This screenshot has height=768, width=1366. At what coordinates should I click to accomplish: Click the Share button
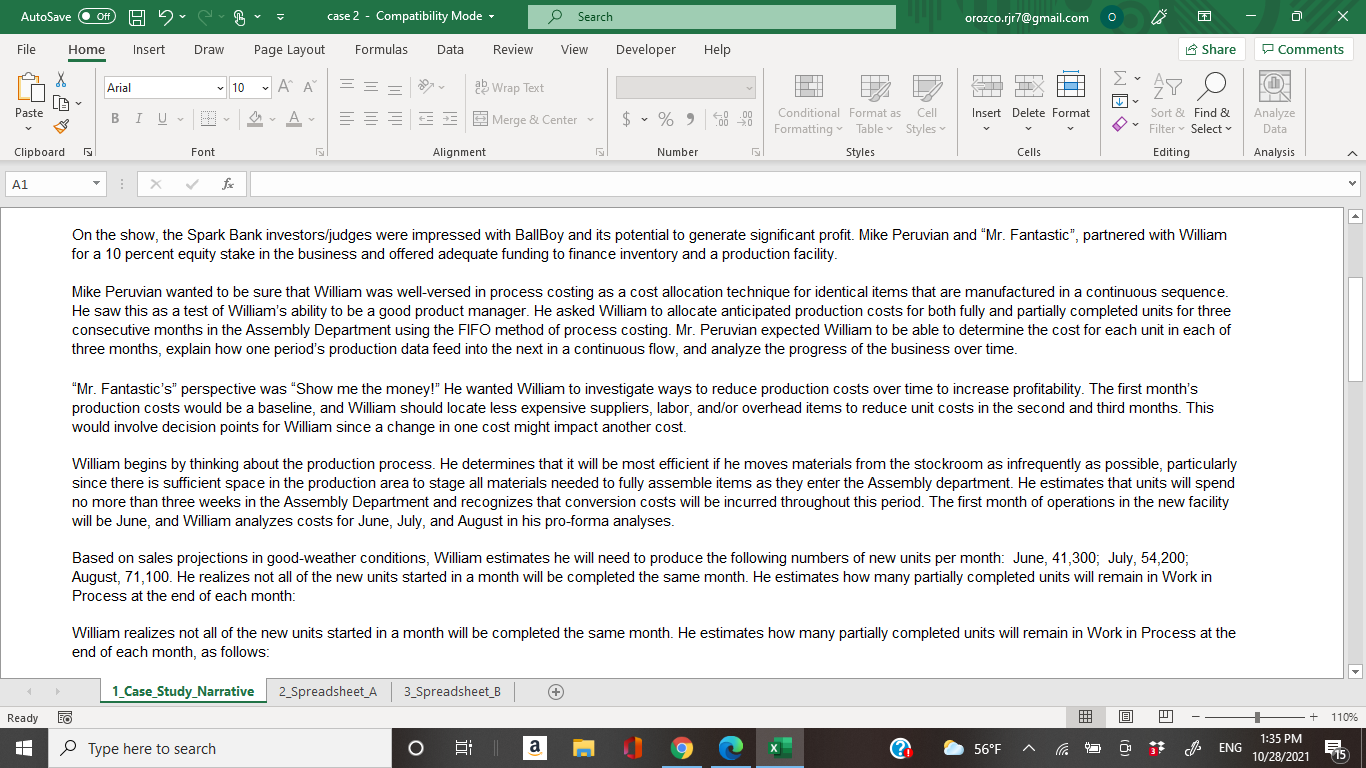click(1211, 49)
